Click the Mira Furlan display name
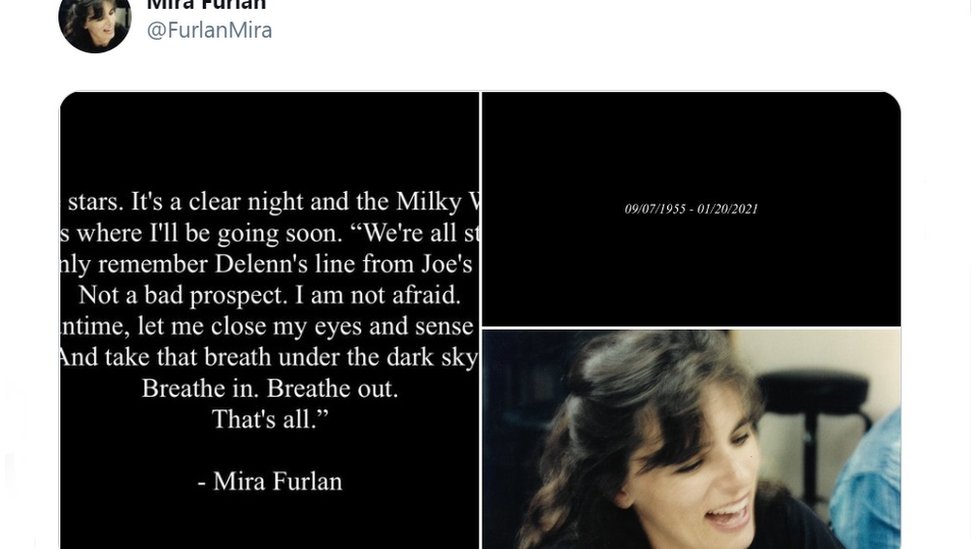The height and width of the screenshot is (549, 976). click(x=206, y=6)
